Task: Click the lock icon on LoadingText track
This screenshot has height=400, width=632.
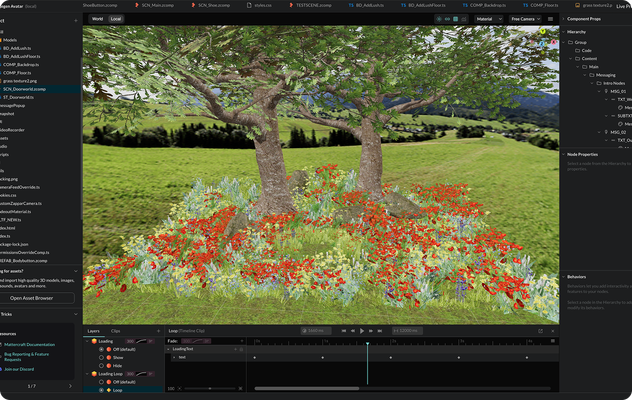Action: click(241, 349)
